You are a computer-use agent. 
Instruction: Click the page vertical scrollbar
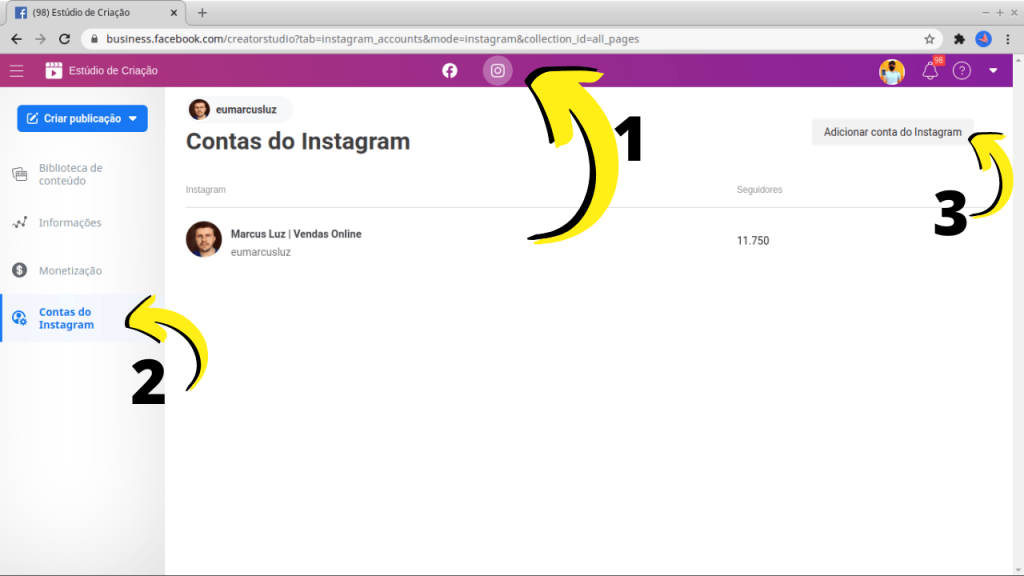[x=1018, y=315]
